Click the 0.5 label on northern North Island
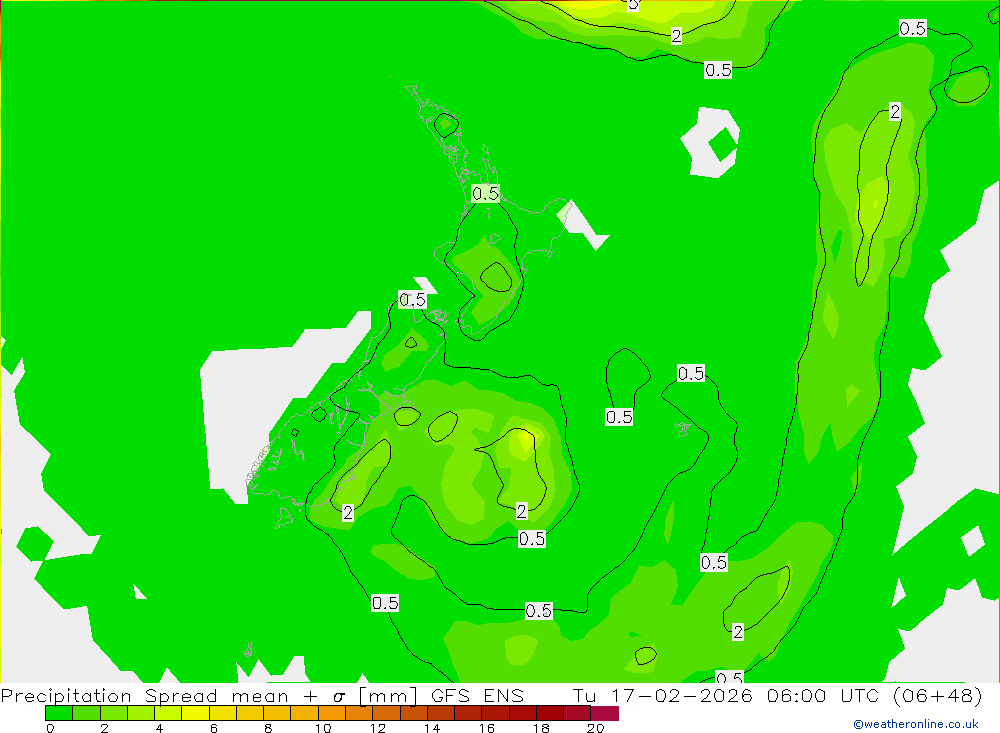Screen dimensions: 1000x733 (485, 193)
